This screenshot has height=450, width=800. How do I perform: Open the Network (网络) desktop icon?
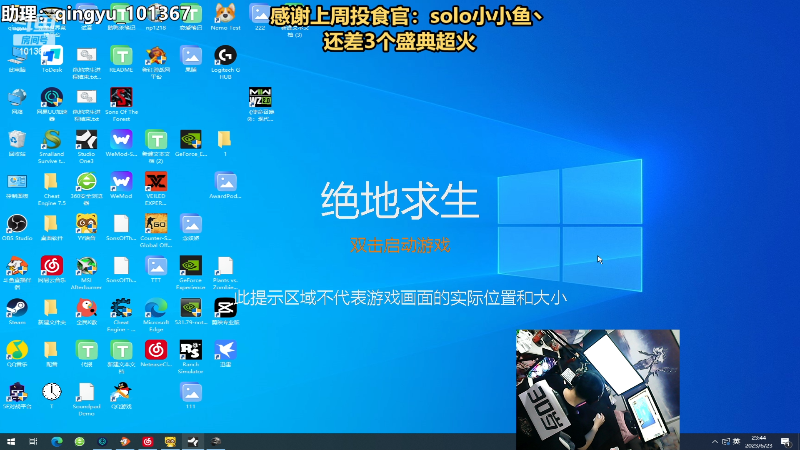click(x=17, y=101)
